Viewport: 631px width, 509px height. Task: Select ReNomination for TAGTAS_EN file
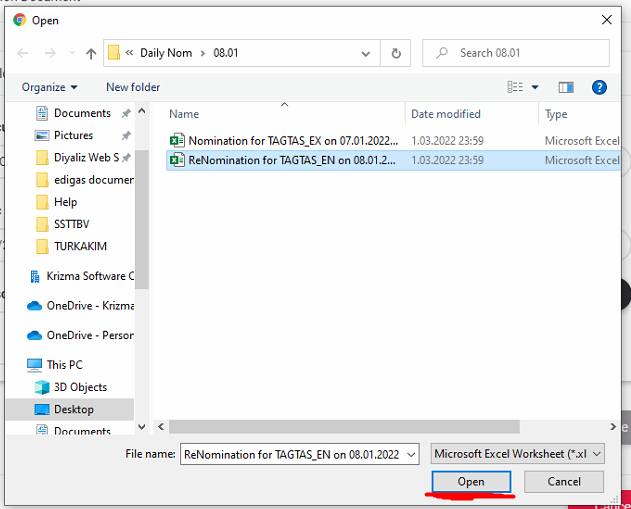(291, 160)
